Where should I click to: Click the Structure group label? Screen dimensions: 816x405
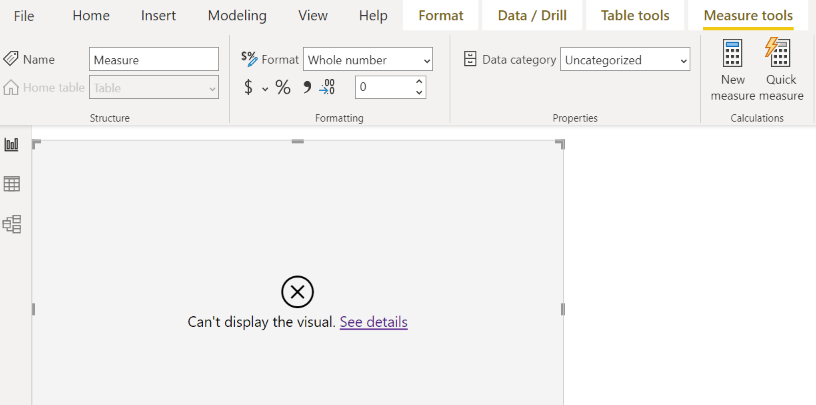click(109, 118)
